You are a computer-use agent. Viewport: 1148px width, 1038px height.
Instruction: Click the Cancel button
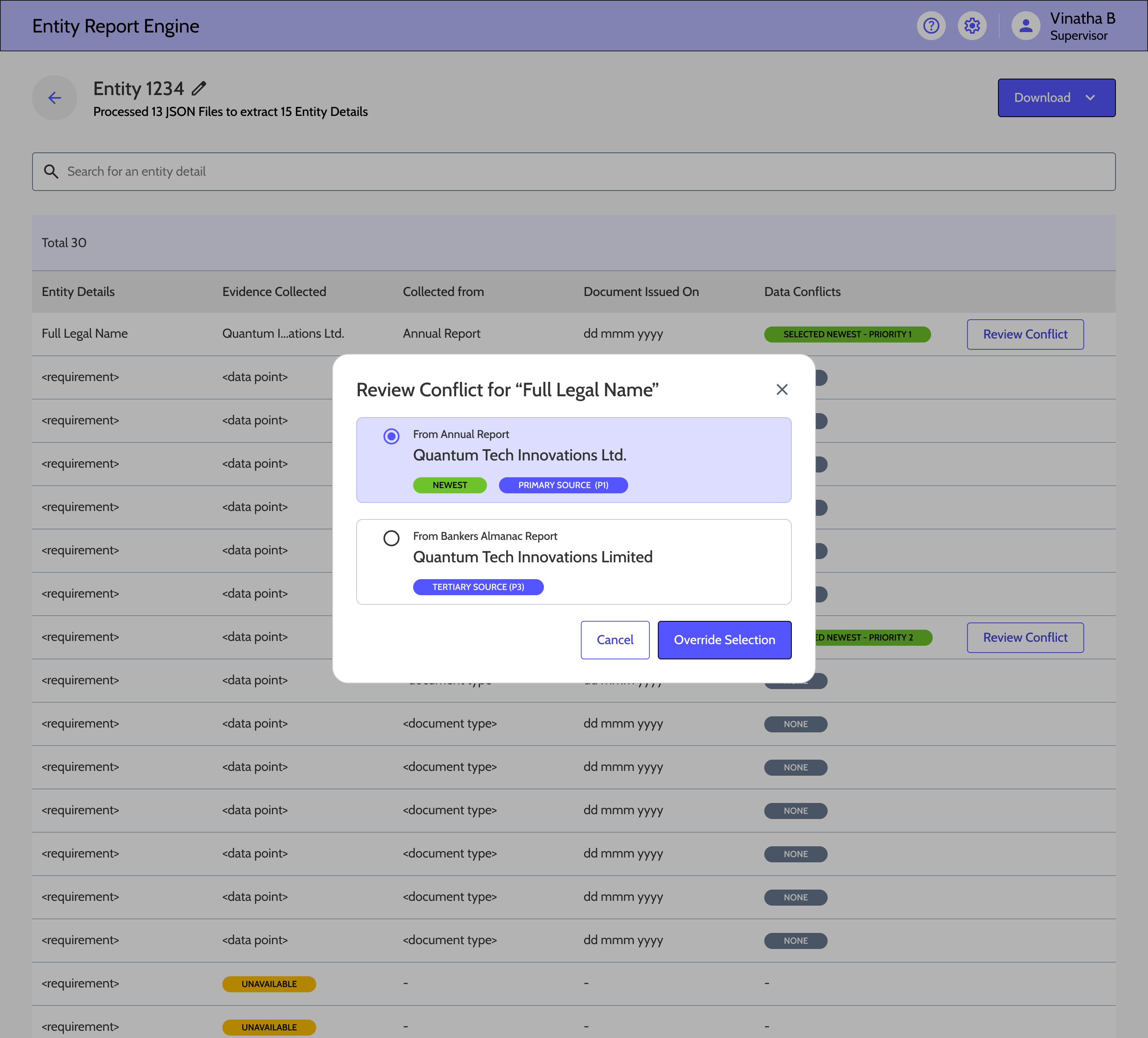coord(615,640)
